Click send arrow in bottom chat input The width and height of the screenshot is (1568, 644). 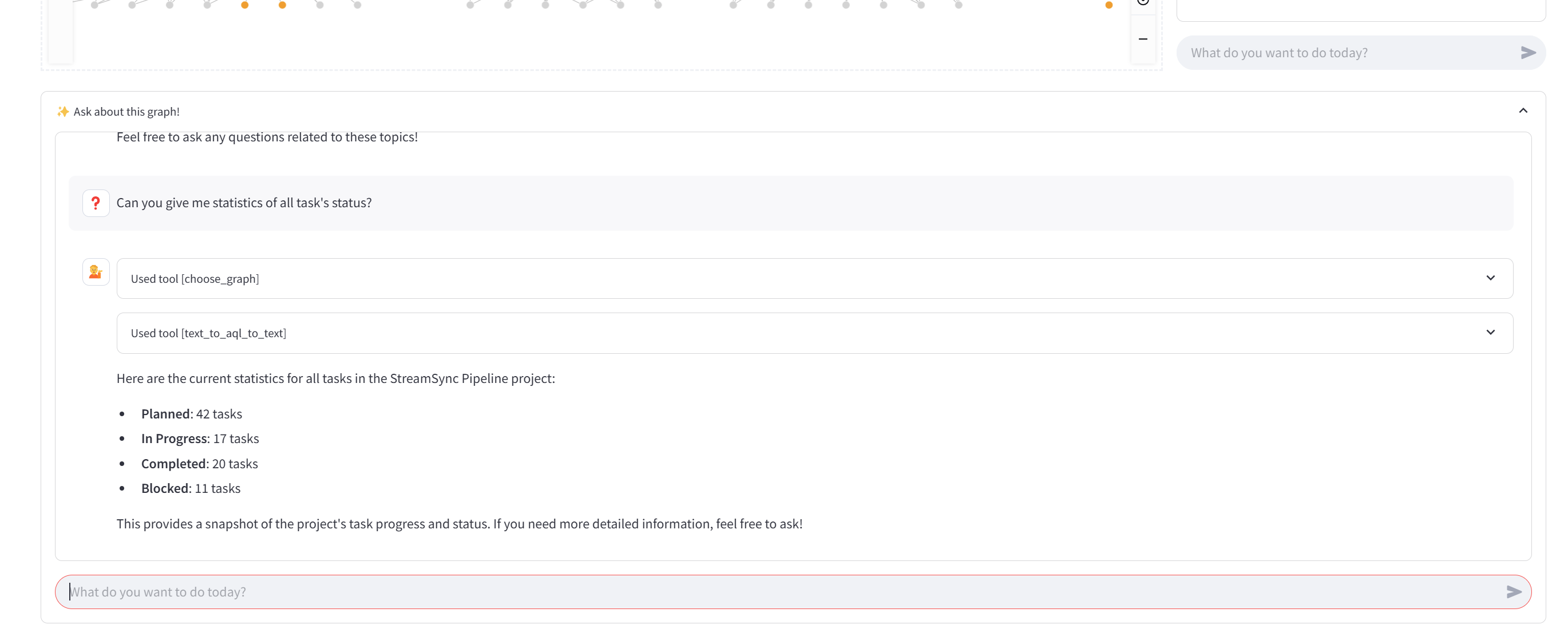pos(1513,592)
